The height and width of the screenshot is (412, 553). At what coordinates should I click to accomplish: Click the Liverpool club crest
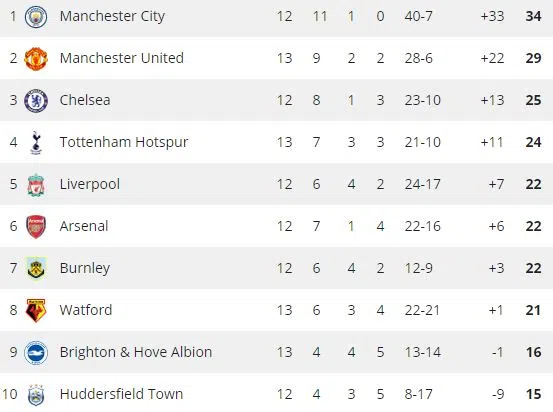pos(36,184)
